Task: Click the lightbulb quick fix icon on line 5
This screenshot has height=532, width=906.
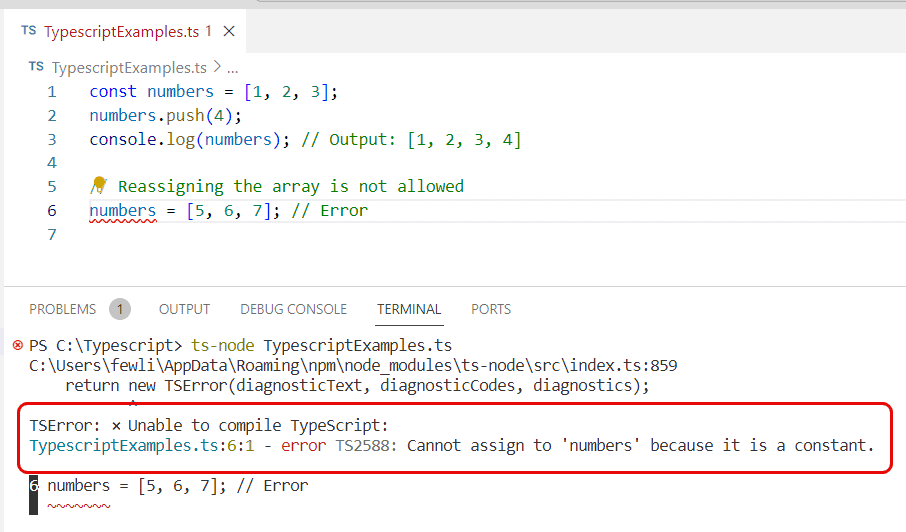Action: [99, 184]
